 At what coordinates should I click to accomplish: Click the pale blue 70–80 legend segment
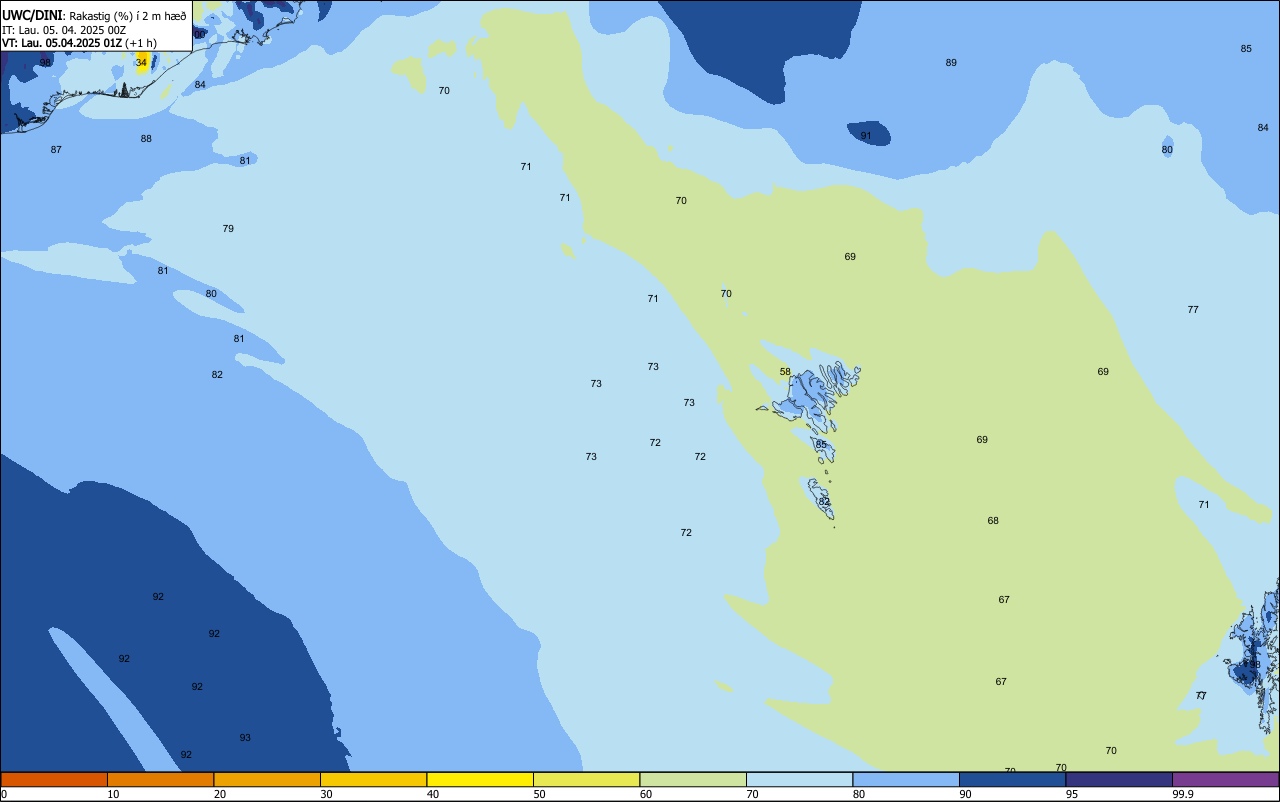(x=799, y=779)
